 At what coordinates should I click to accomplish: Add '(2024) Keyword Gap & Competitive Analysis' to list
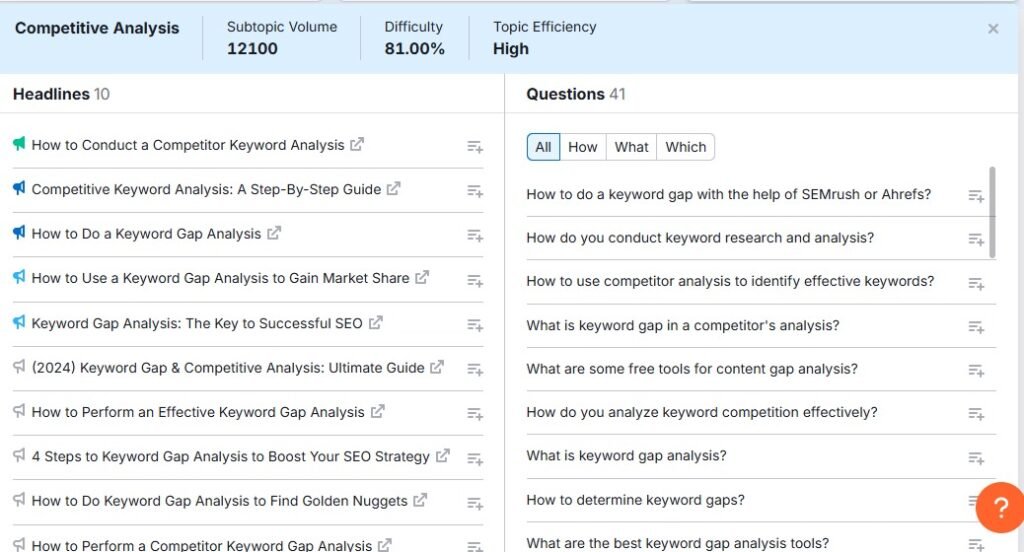pyautogui.click(x=475, y=369)
